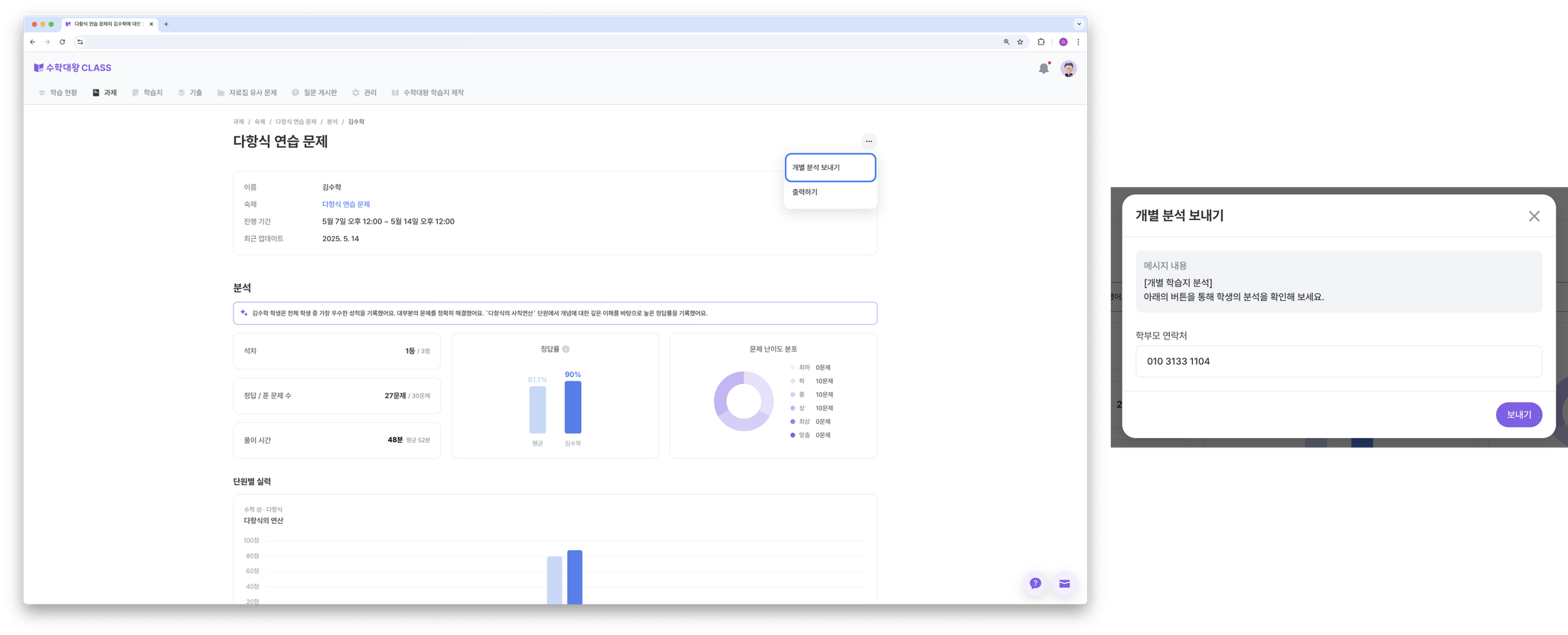Screen dimensions: 1568x635
Task: Click the 평균 81.1% bar in chart
Action: pyautogui.click(x=537, y=410)
